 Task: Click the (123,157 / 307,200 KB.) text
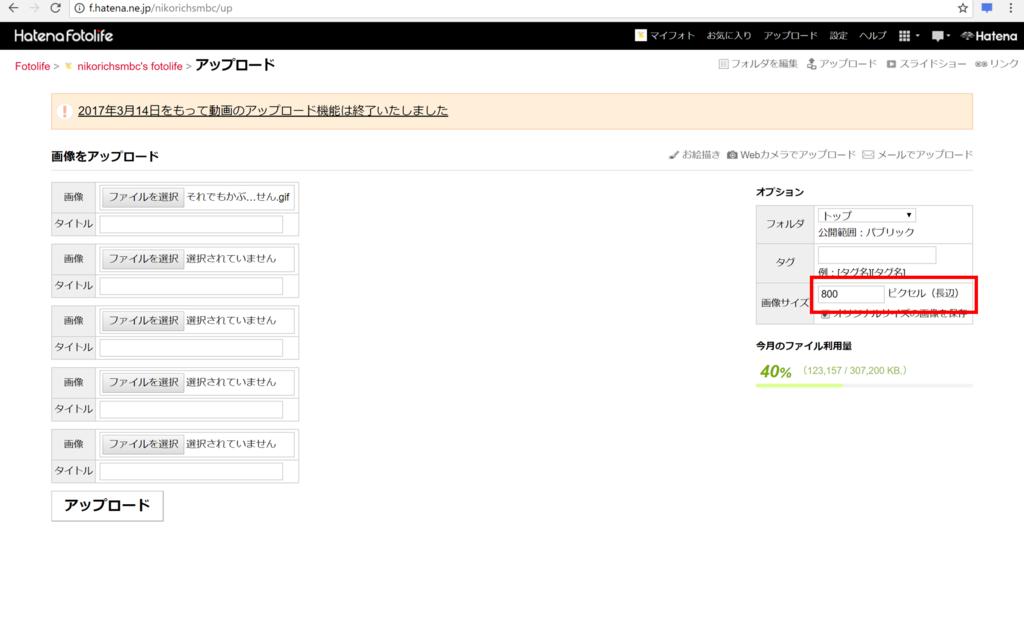coord(854,370)
